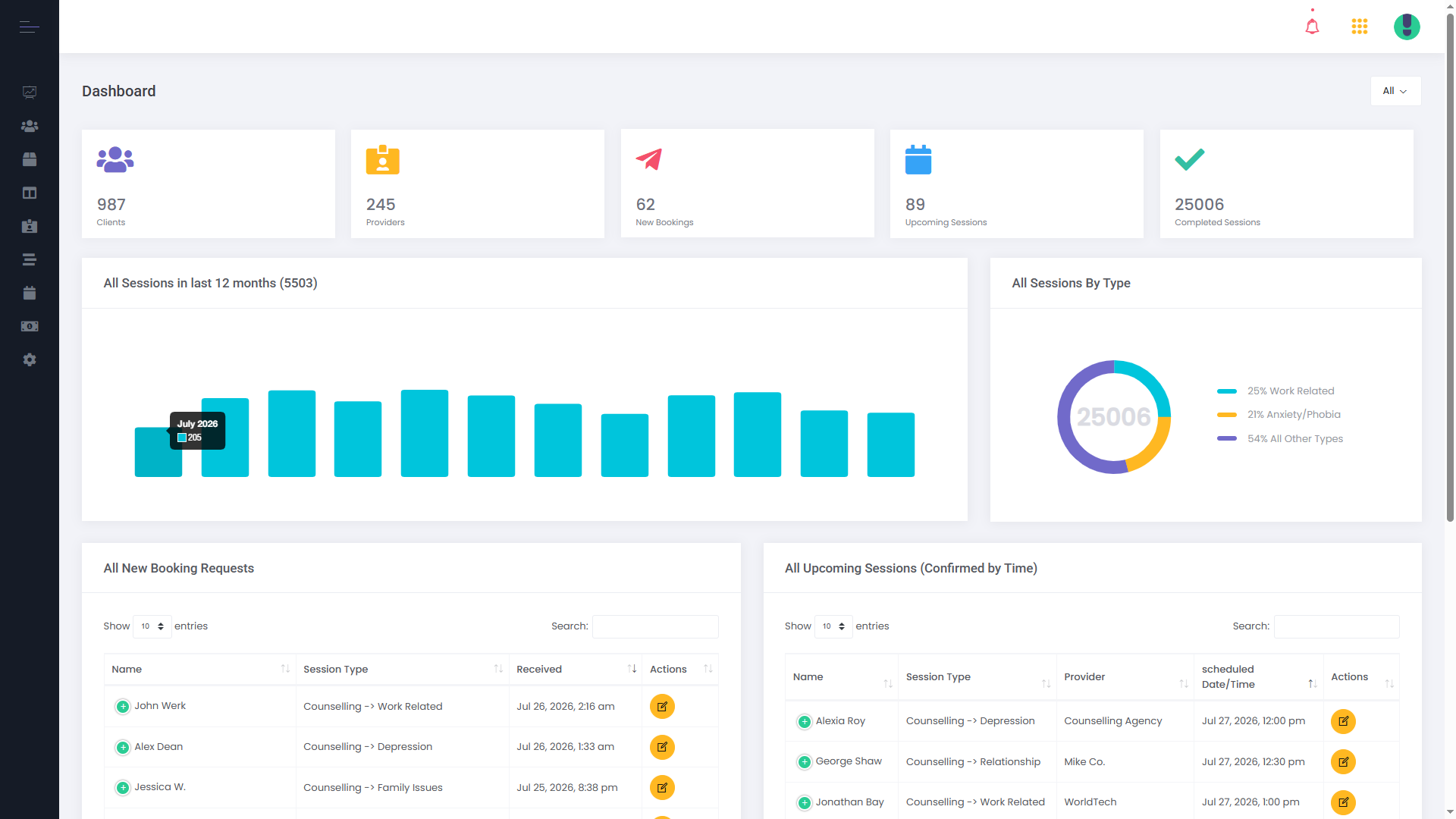
Task: Open the Clients stat card
Action: (x=209, y=184)
